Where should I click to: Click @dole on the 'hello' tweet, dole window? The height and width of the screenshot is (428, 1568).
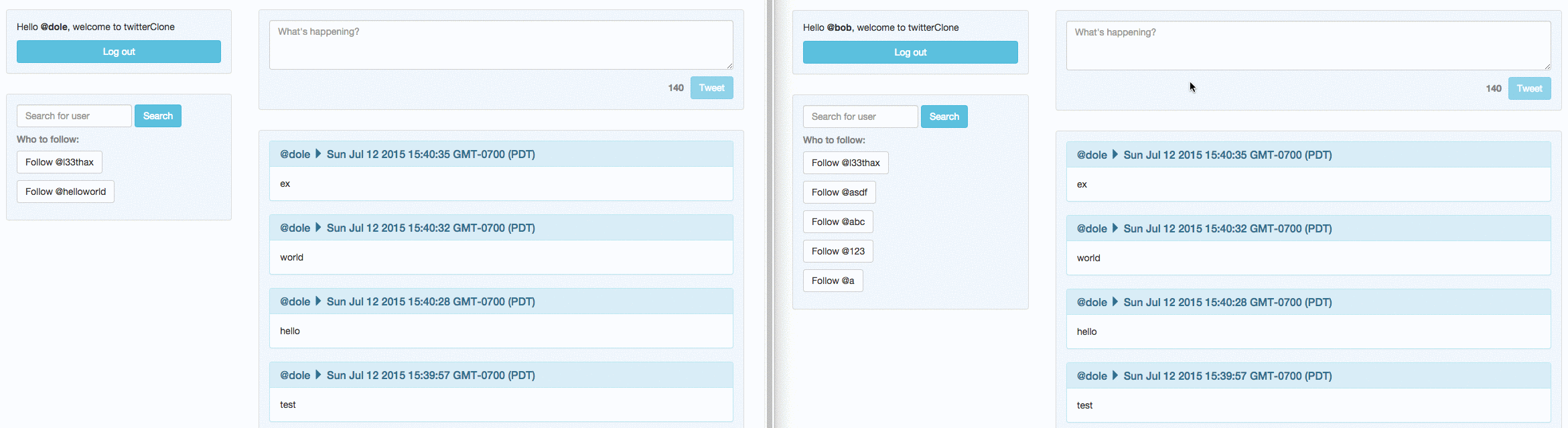pos(295,301)
